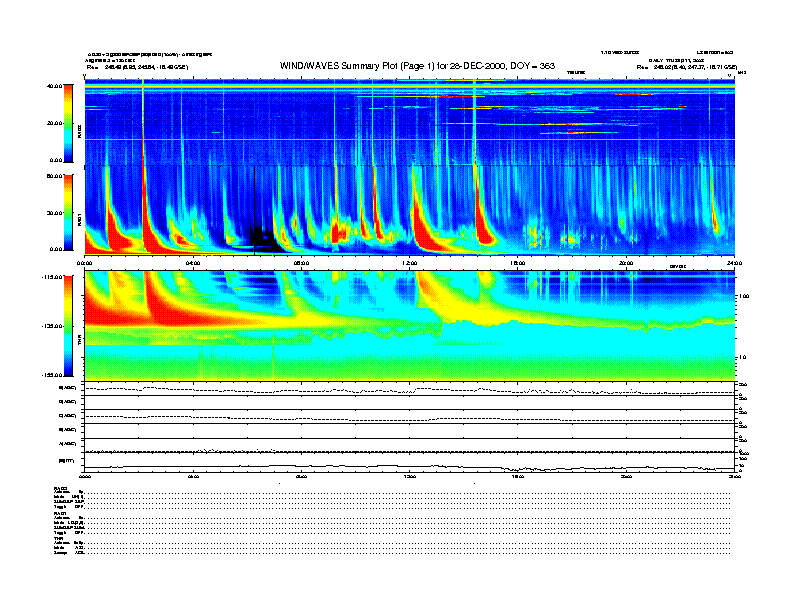Click the 10 label on TNR frequency axis
Screen dimensions: 792x612
(x=744, y=358)
